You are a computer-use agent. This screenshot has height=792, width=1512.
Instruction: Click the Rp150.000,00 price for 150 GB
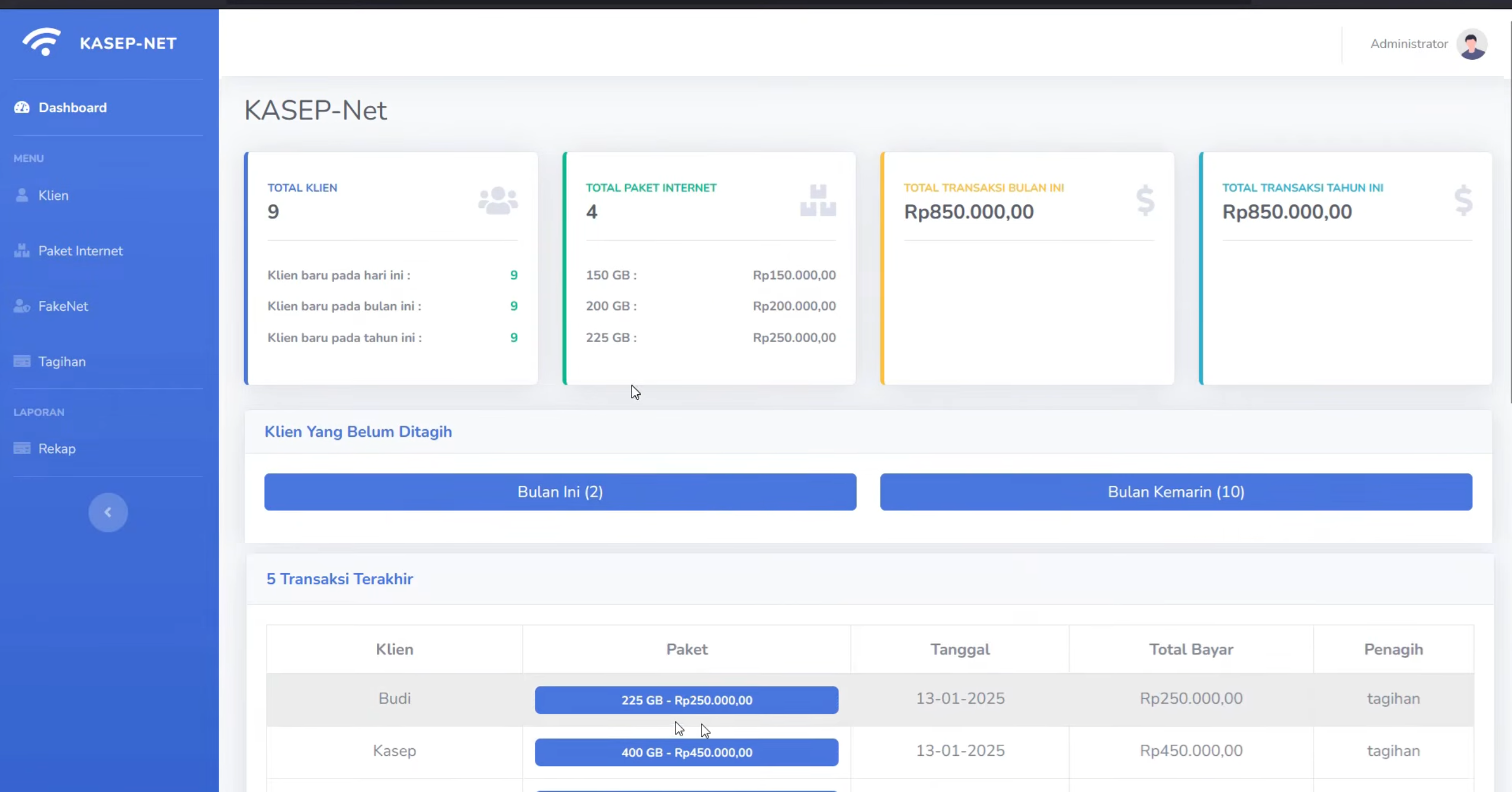click(794, 275)
